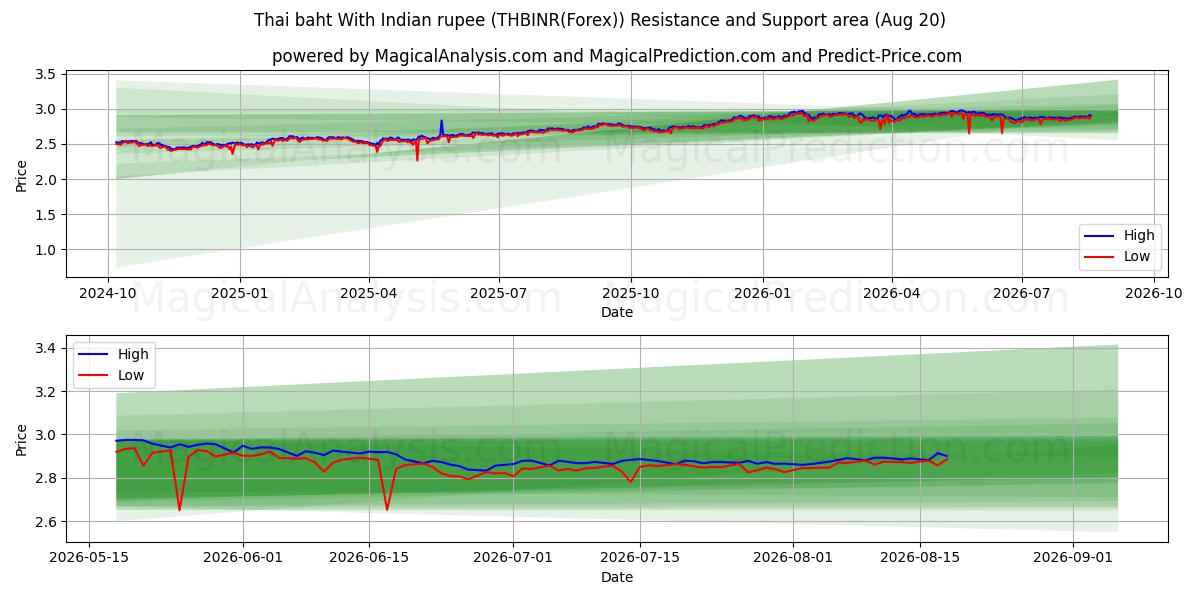
Task: Click the '2.8' price tick on the bottom chart
Action: pos(45,479)
